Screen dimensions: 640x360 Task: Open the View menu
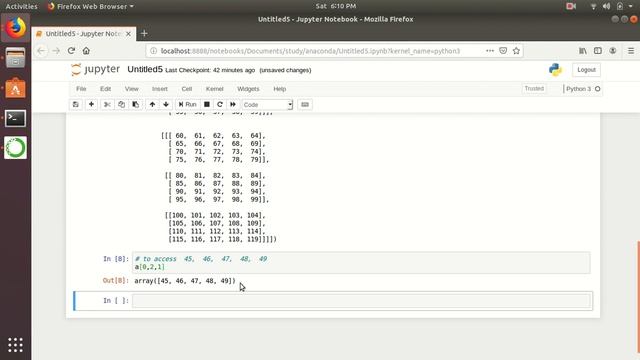click(131, 89)
